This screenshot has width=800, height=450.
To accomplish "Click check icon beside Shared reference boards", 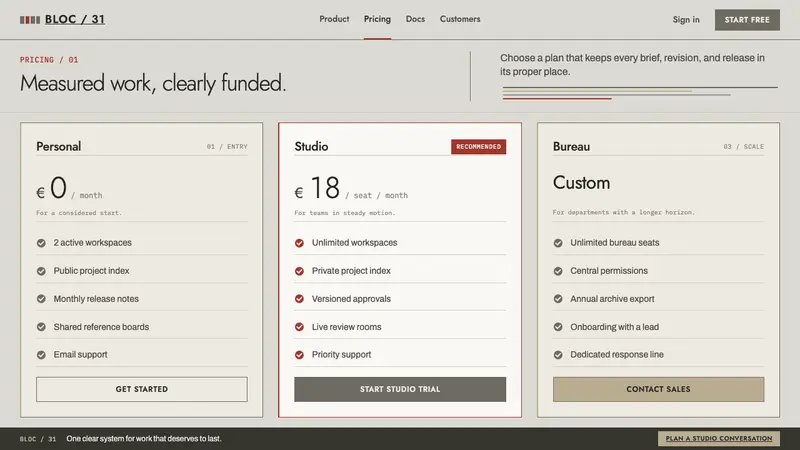I will pyautogui.click(x=41, y=327).
